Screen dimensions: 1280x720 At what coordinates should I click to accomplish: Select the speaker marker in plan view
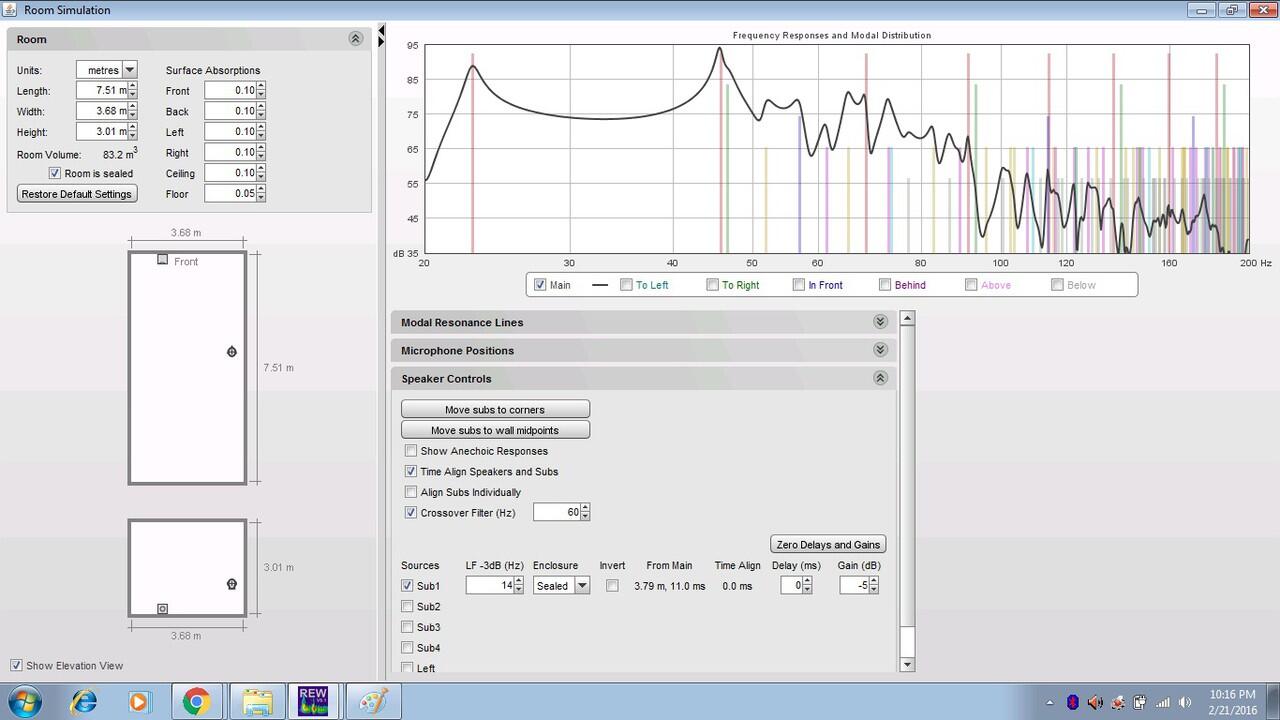point(163,260)
